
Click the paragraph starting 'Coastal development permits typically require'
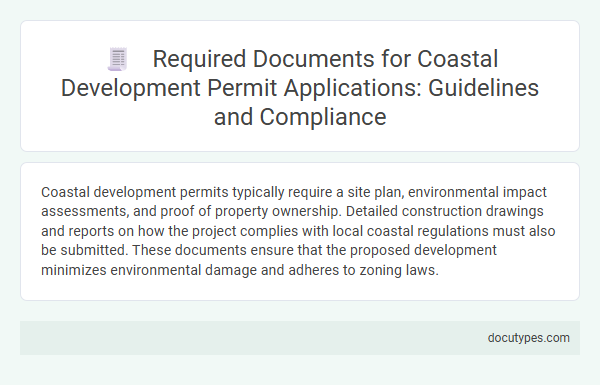pyautogui.click(x=298, y=231)
